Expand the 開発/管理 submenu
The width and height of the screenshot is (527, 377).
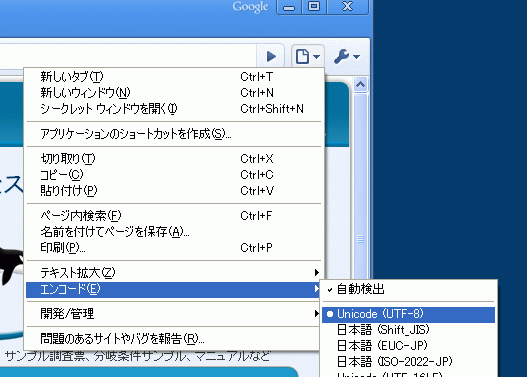coord(174,314)
